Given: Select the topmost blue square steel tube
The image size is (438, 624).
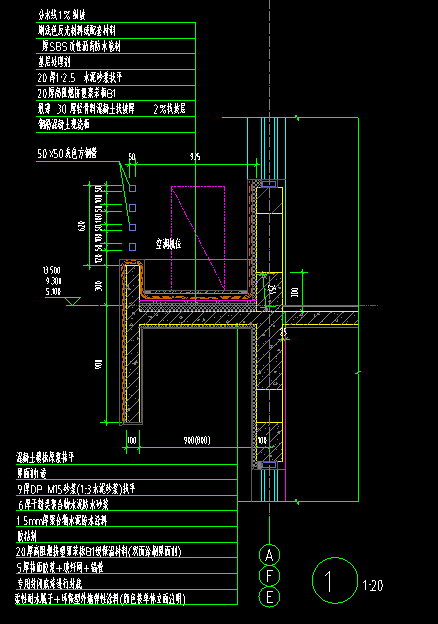Looking at the screenshot, I should [132, 188].
